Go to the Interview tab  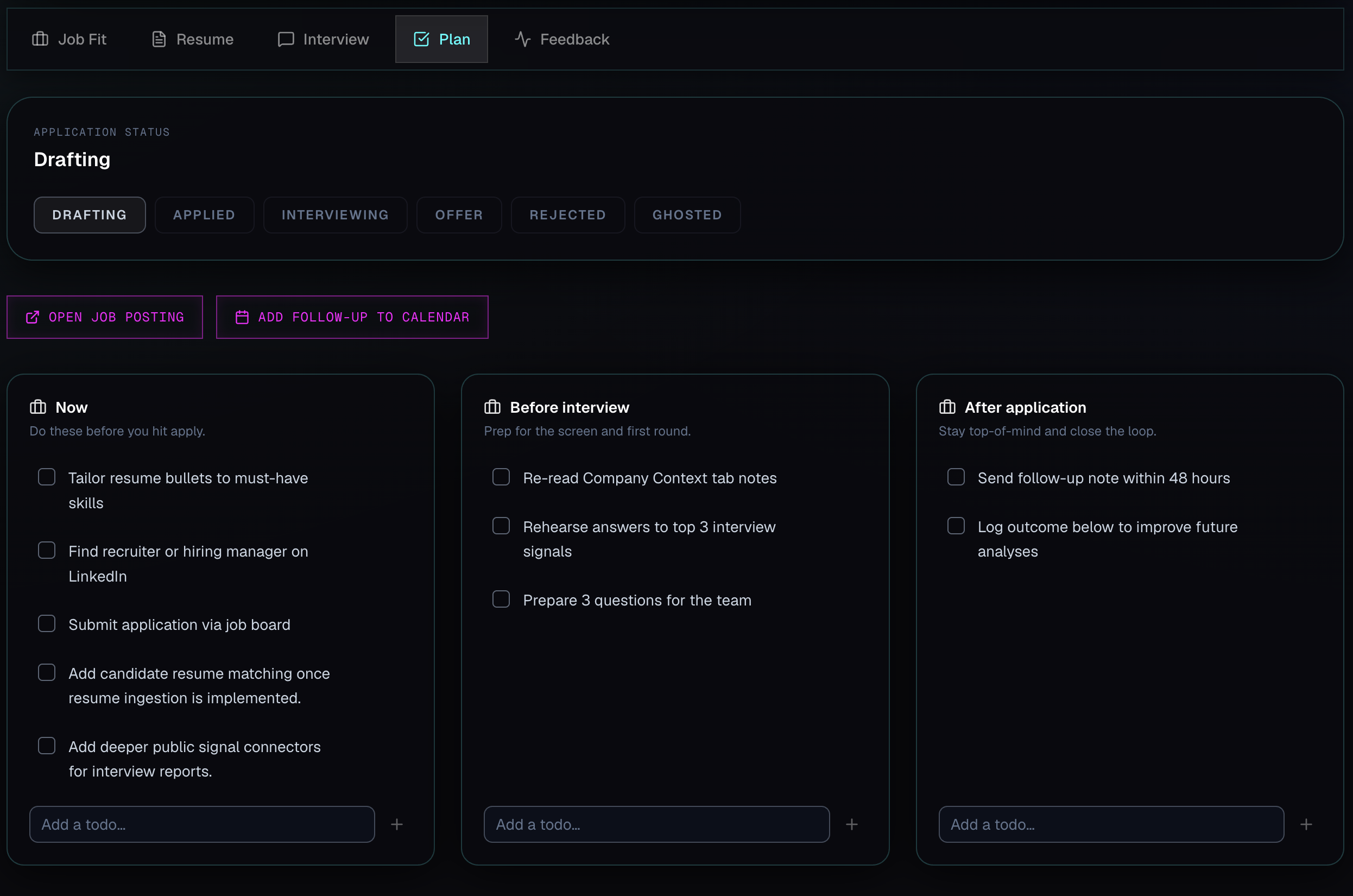(324, 39)
